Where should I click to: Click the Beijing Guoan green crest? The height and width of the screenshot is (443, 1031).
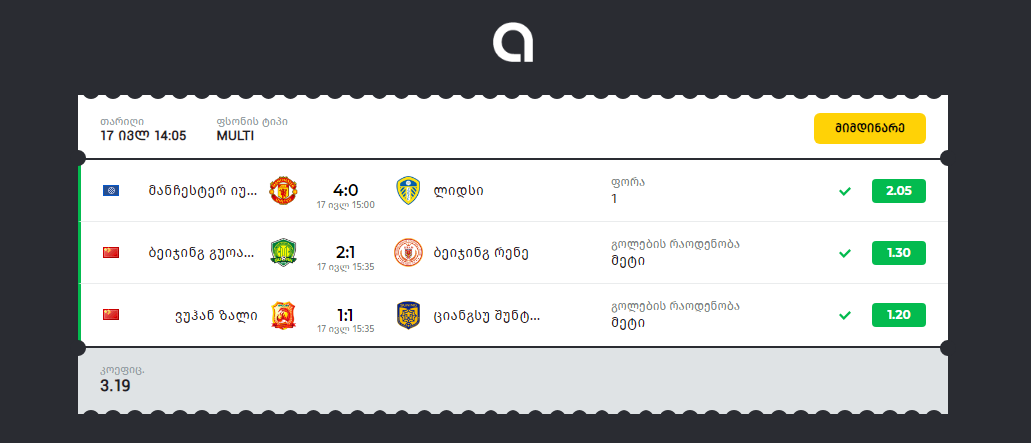pyautogui.click(x=284, y=252)
